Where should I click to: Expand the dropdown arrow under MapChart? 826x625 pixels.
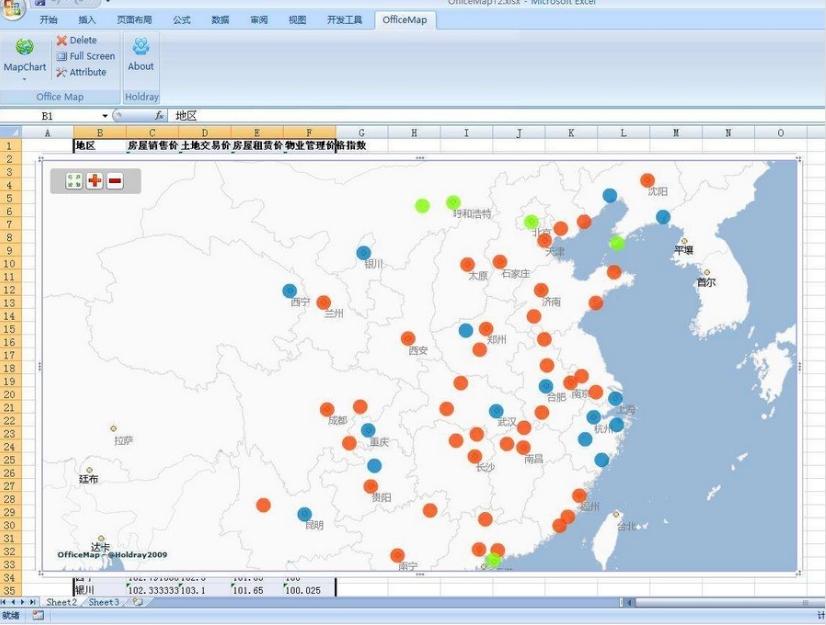point(25,79)
